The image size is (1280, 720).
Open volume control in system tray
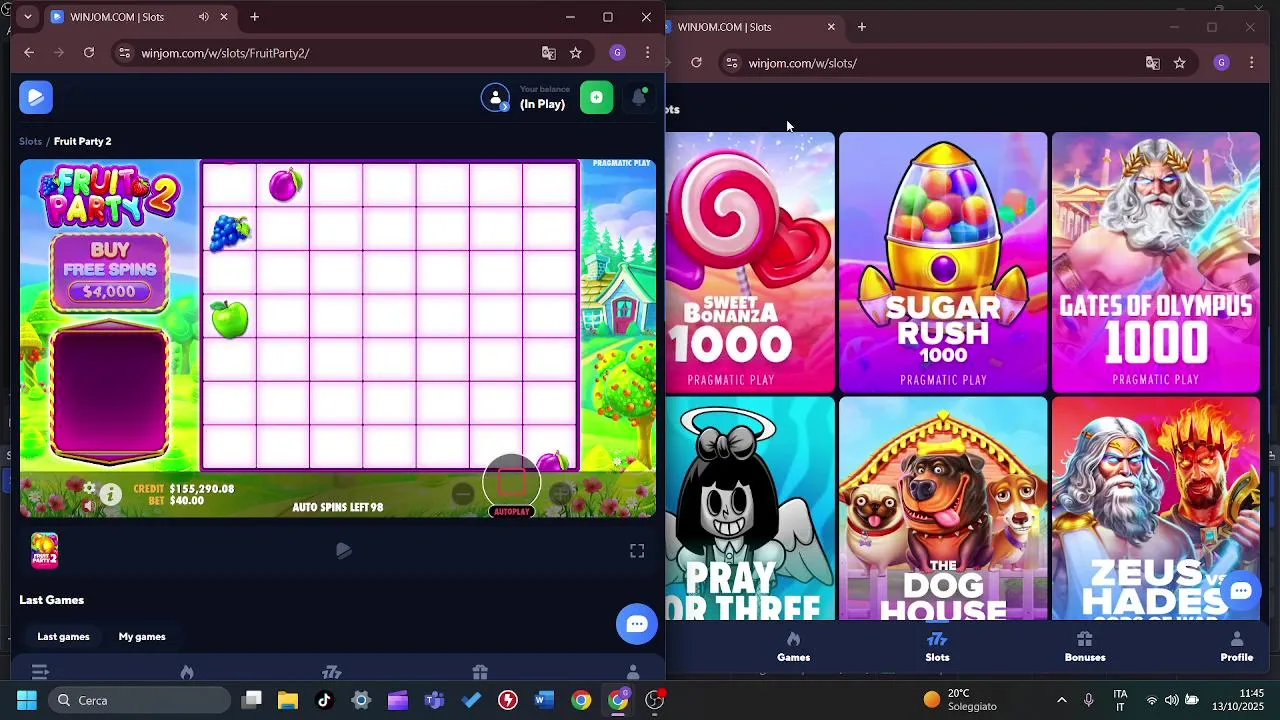[1171, 700]
